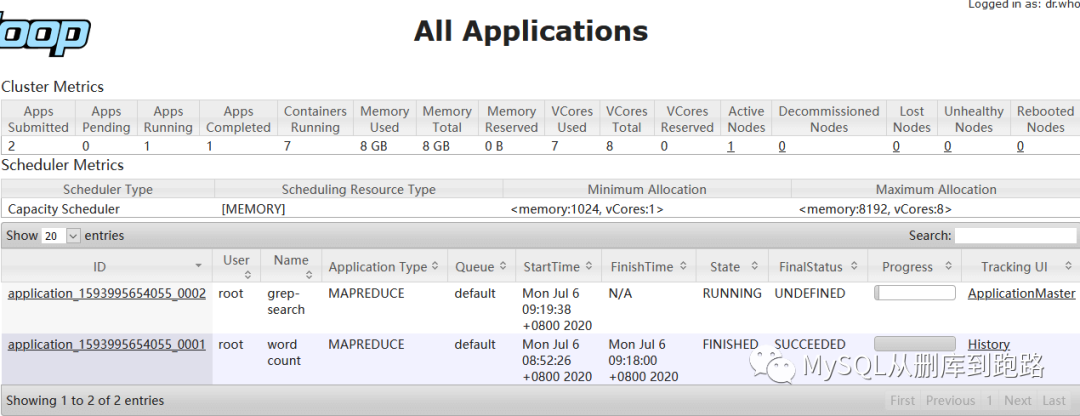
Task: Open the ApplicationMaster tracking link
Action: pos(1021,294)
